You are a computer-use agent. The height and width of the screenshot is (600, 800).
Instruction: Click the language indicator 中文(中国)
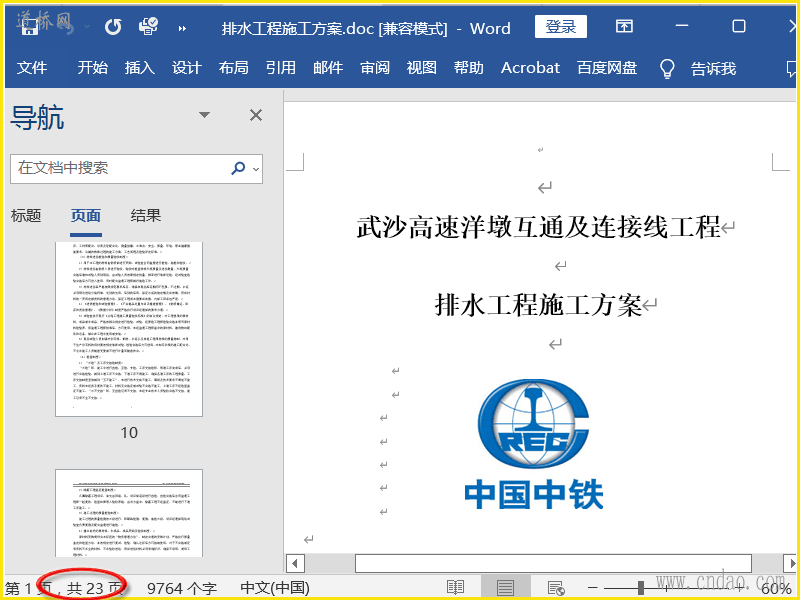pyautogui.click(x=275, y=588)
